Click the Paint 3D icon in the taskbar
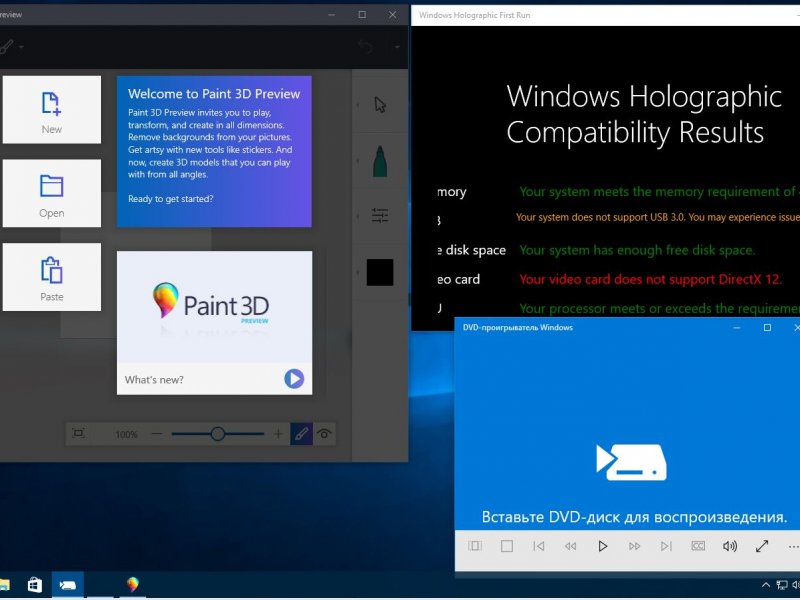The height and width of the screenshot is (600, 800). coord(133,585)
